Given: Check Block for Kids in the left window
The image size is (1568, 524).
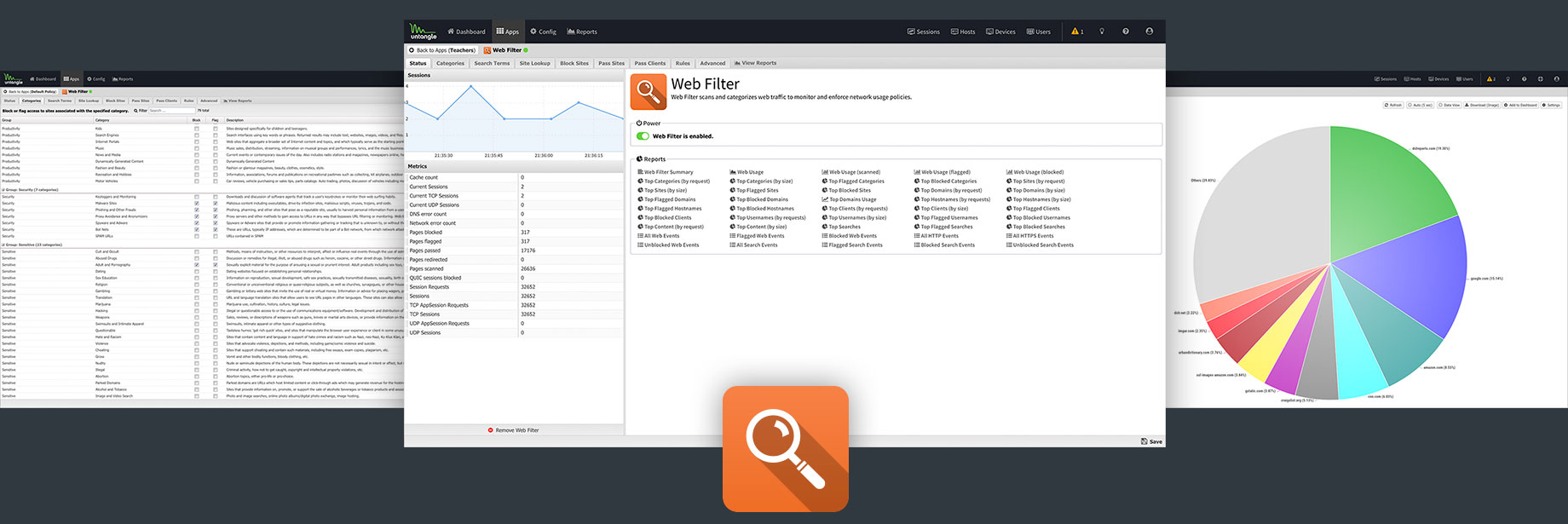Looking at the screenshot, I should coord(197,129).
